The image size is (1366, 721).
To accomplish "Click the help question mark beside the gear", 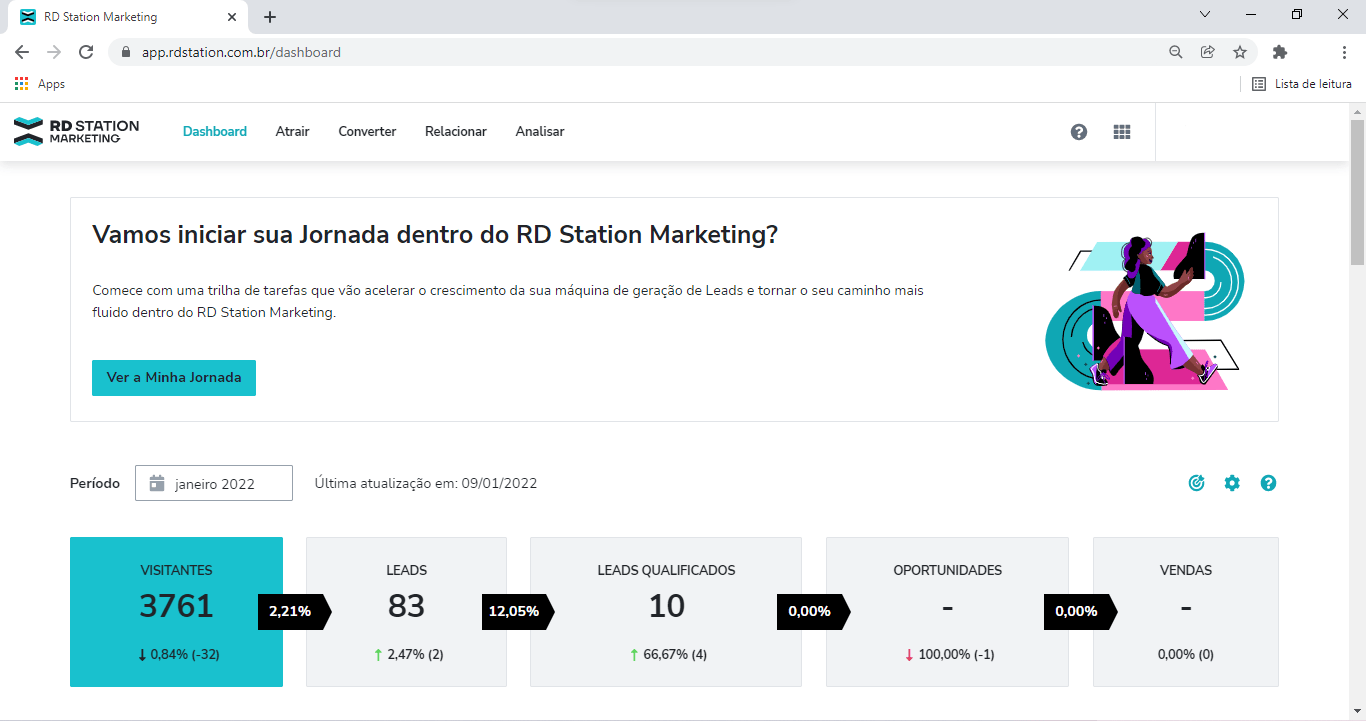I will 1268,483.
